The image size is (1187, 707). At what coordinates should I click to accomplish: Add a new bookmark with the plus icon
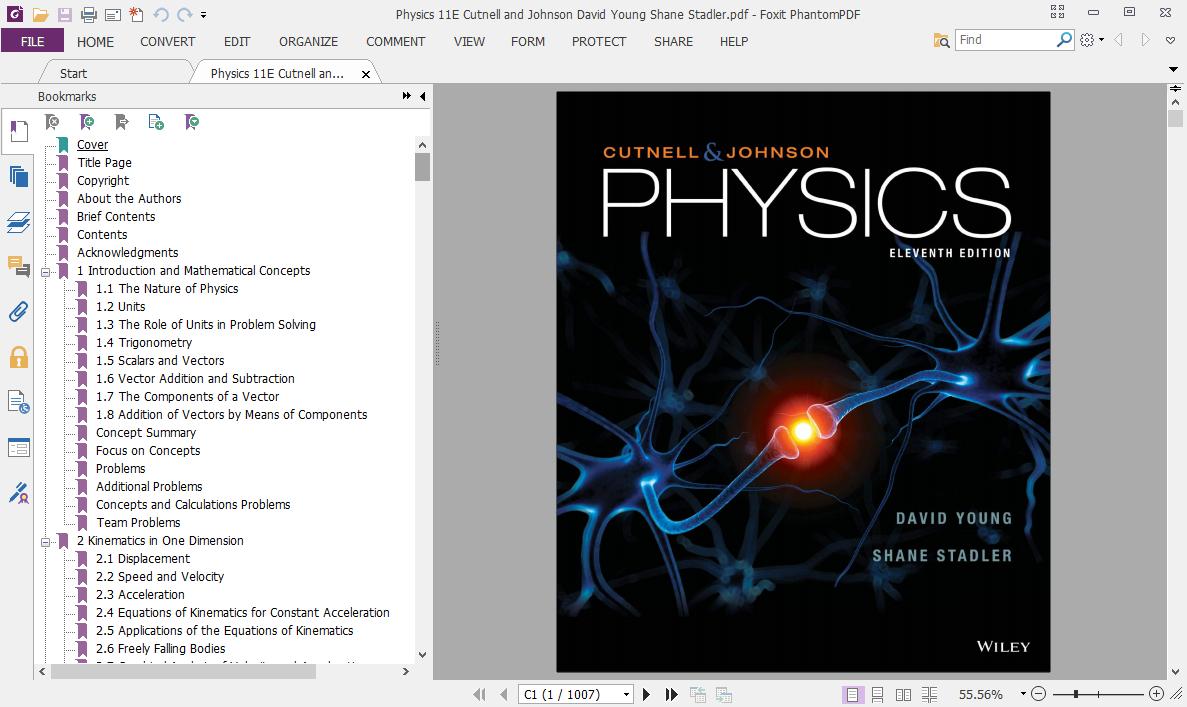coord(87,121)
